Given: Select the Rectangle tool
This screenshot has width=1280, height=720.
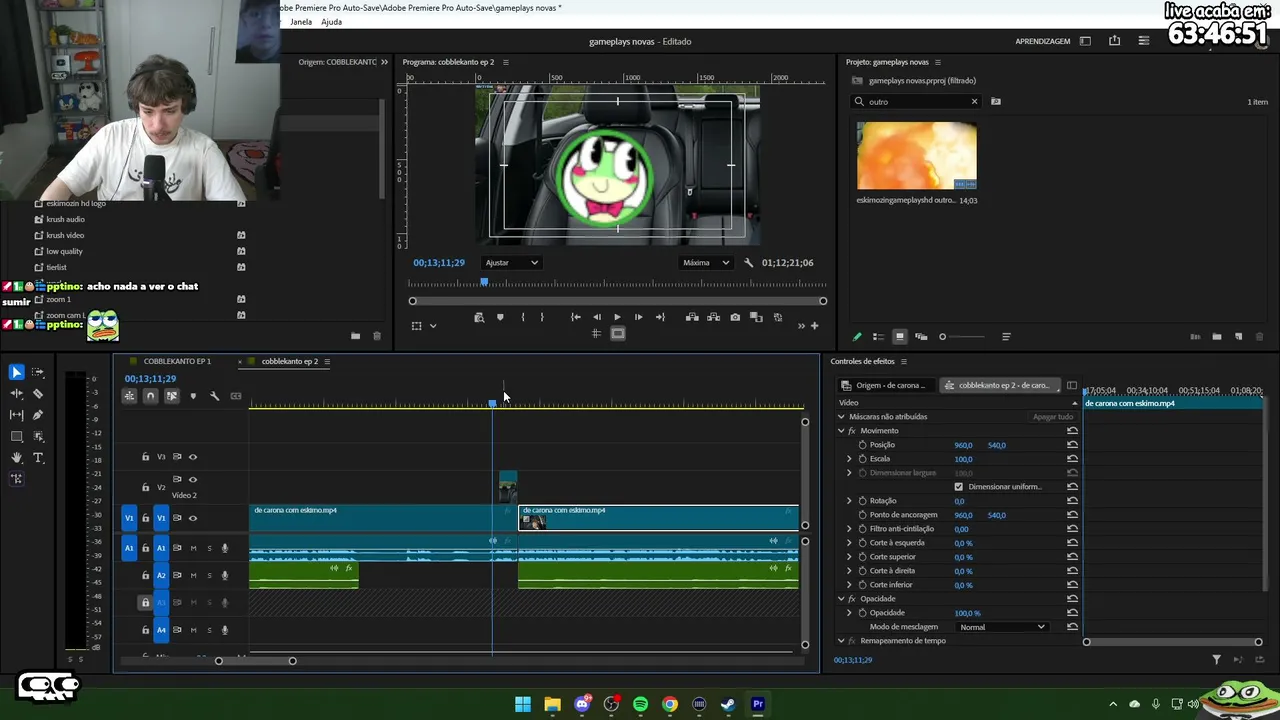Looking at the screenshot, I should pos(17,437).
